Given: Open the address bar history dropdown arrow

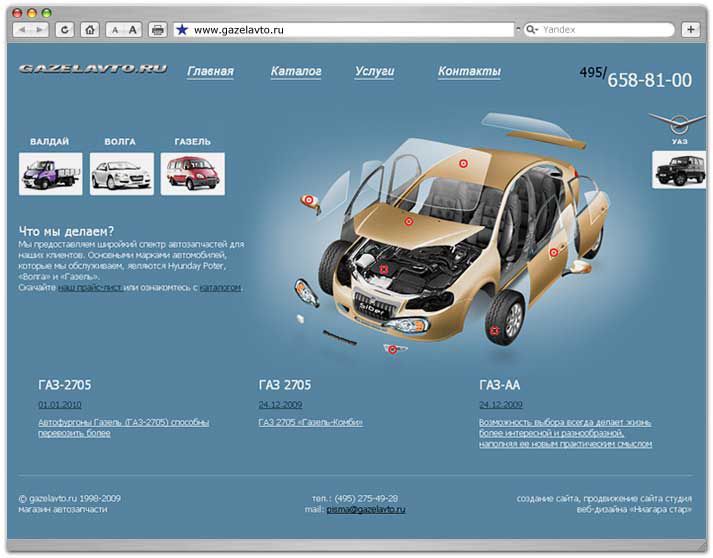Looking at the screenshot, I should click(518, 29).
